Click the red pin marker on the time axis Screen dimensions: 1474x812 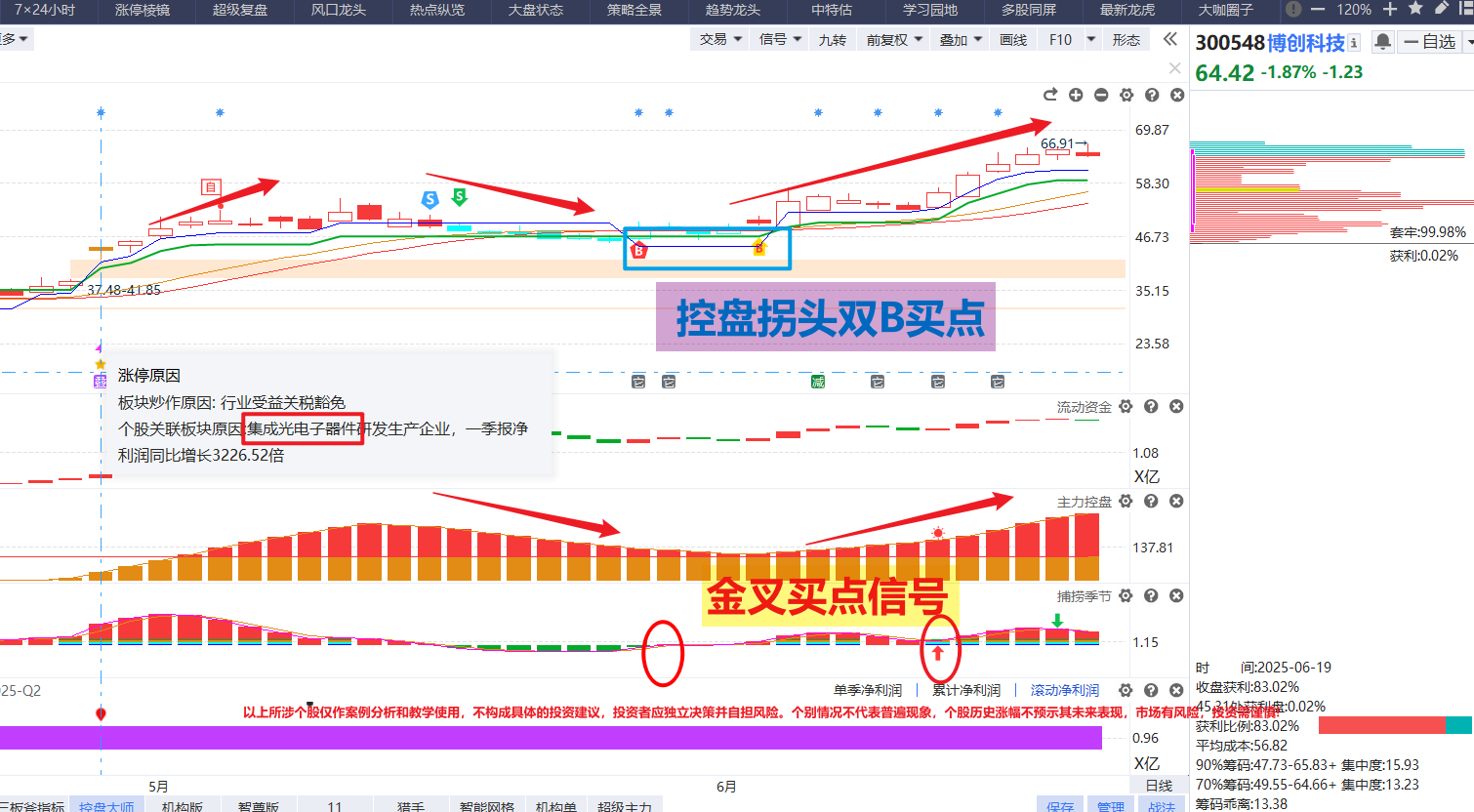(101, 714)
